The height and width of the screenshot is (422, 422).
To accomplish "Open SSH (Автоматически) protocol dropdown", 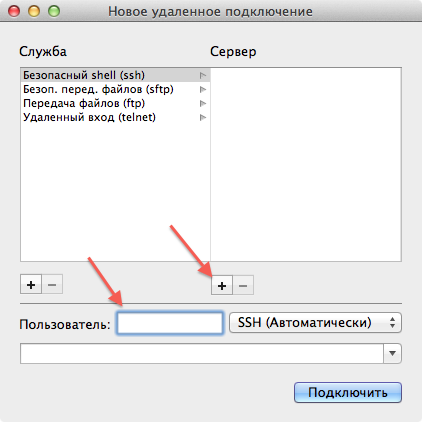I will coord(315,322).
